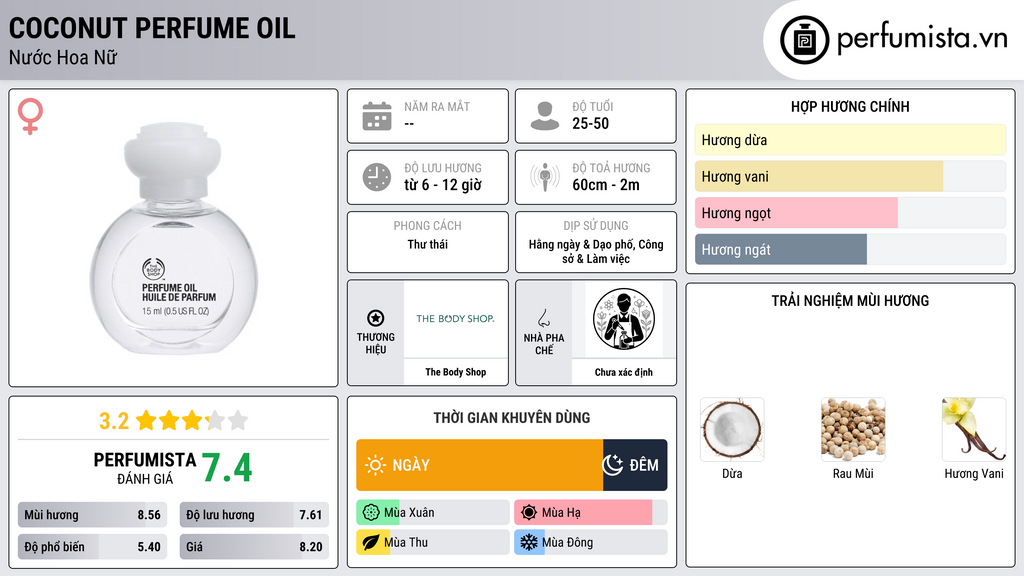The width and height of the screenshot is (1024, 576).
Task: Click the perfumer silhouette illustration
Action: pos(624,319)
